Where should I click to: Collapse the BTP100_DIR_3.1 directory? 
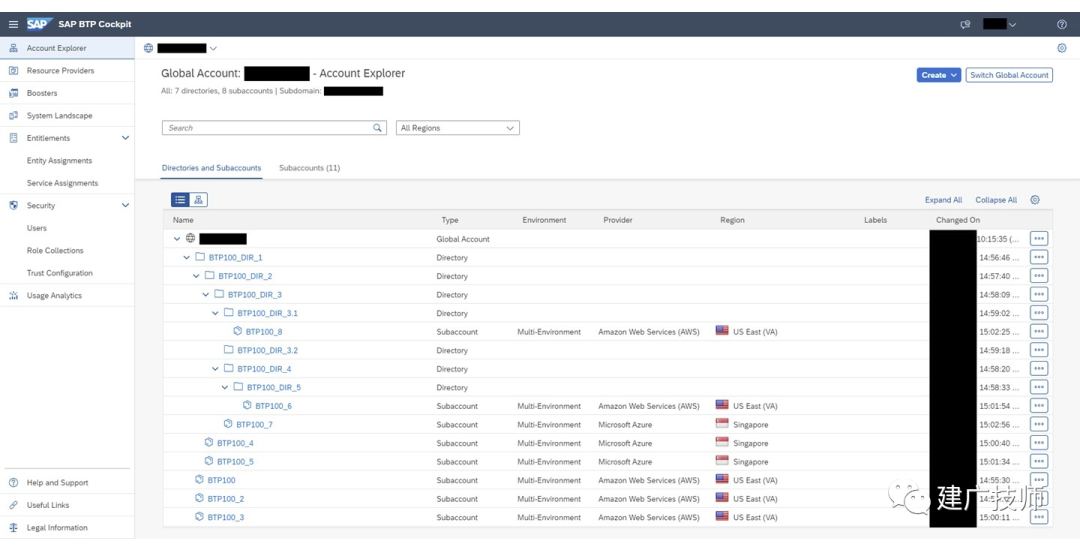pyautogui.click(x=216, y=313)
